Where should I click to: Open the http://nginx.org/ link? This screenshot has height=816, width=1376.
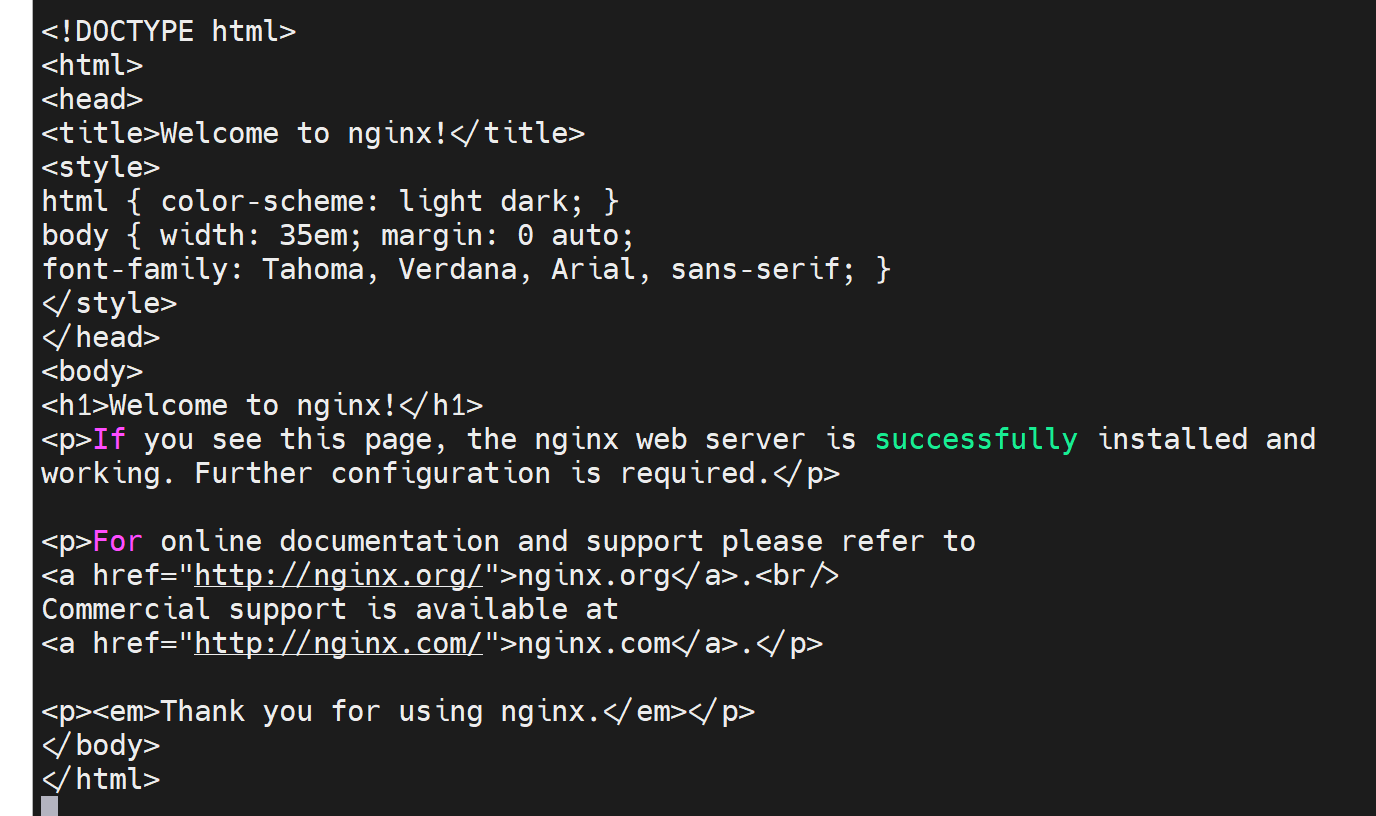[339, 575]
